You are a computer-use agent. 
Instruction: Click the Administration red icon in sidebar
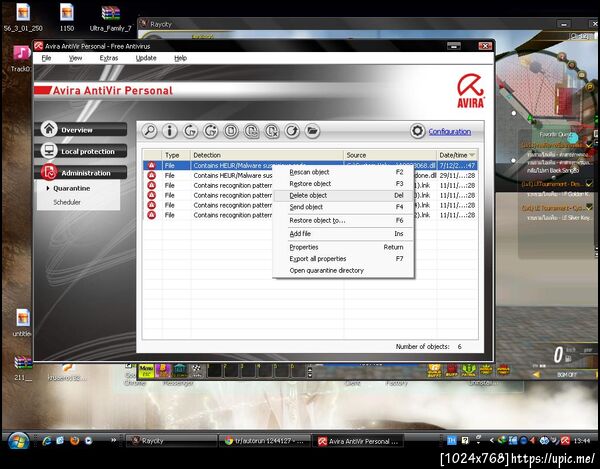coord(49,172)
